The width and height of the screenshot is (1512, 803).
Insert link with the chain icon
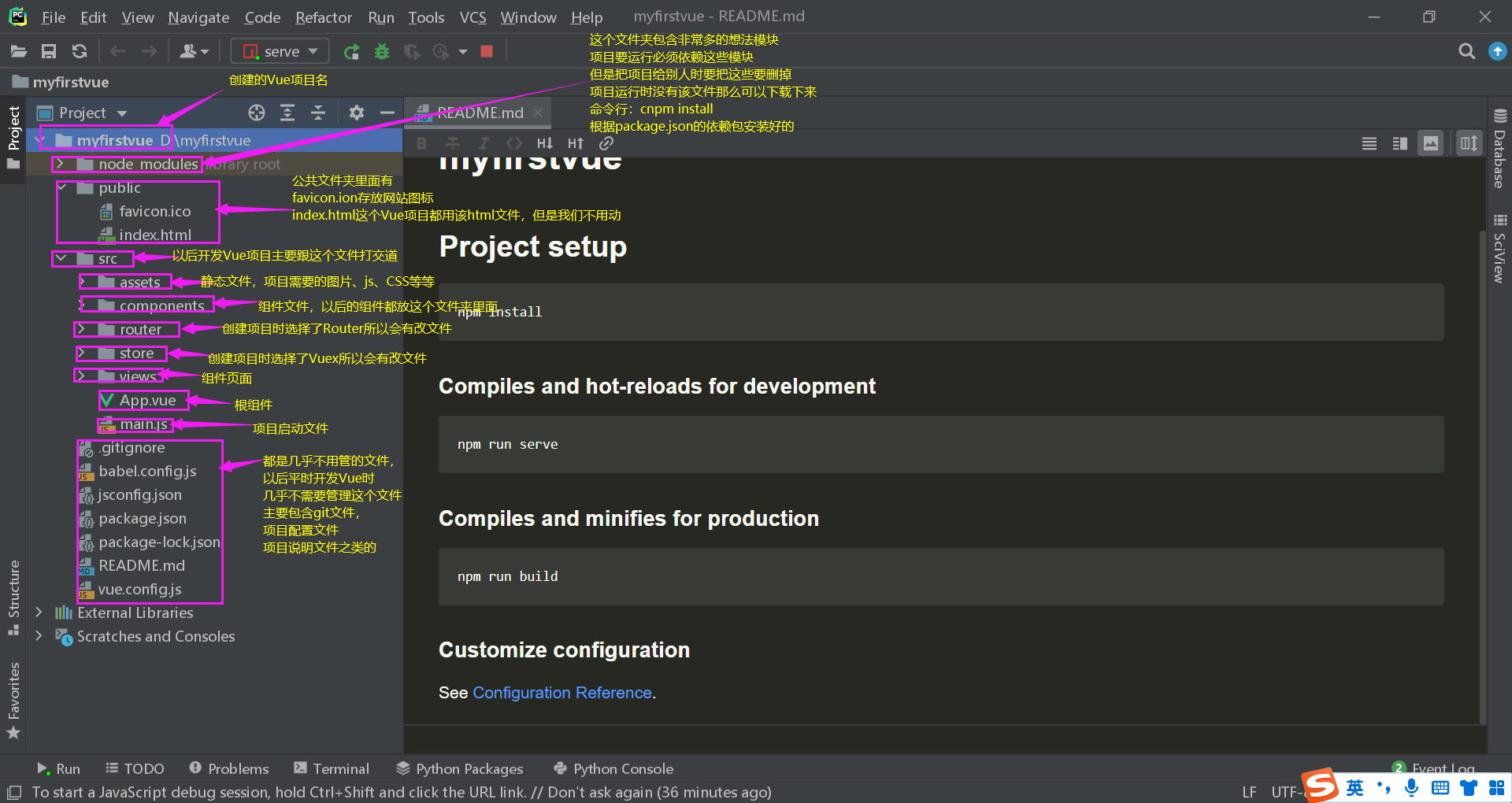coord(606,143)
